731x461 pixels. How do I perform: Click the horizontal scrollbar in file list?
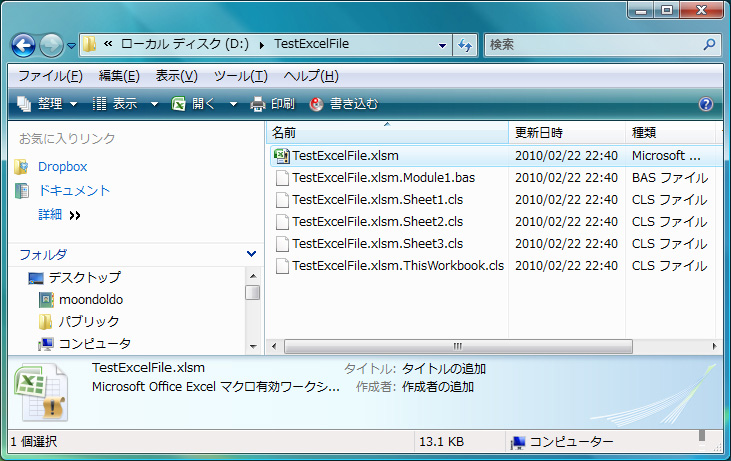[x=457, y=346]
